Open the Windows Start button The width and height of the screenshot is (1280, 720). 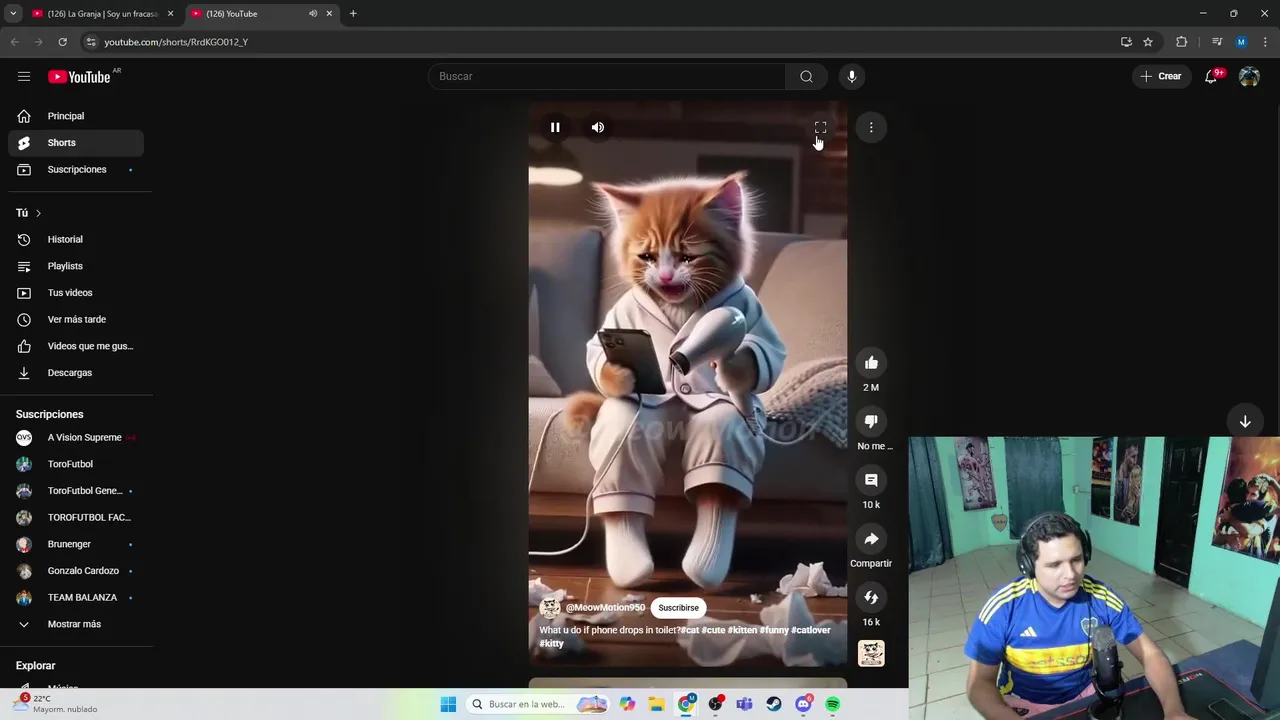click(448, 704)
